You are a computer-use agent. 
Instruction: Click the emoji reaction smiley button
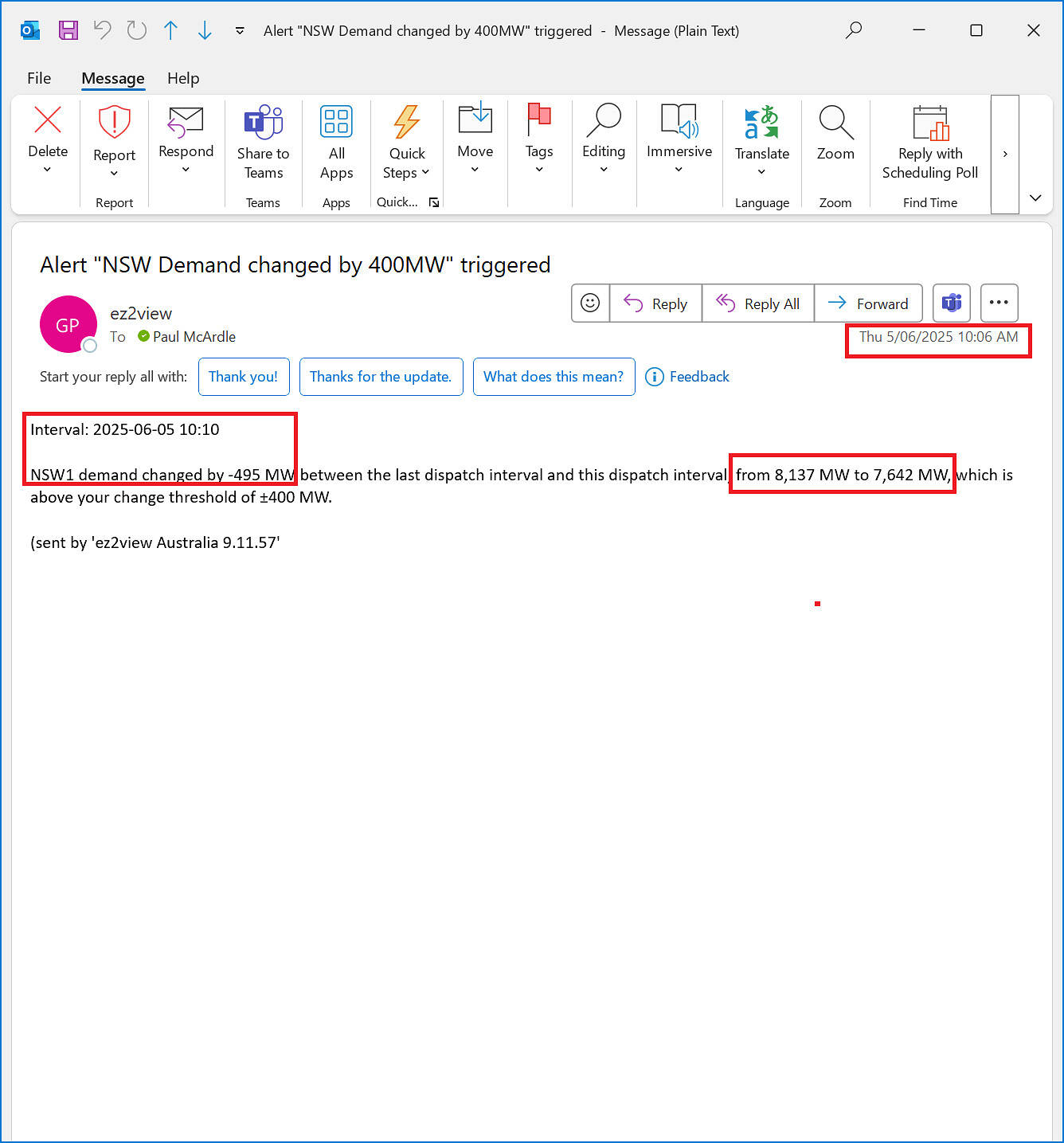(x=590, y=303)
